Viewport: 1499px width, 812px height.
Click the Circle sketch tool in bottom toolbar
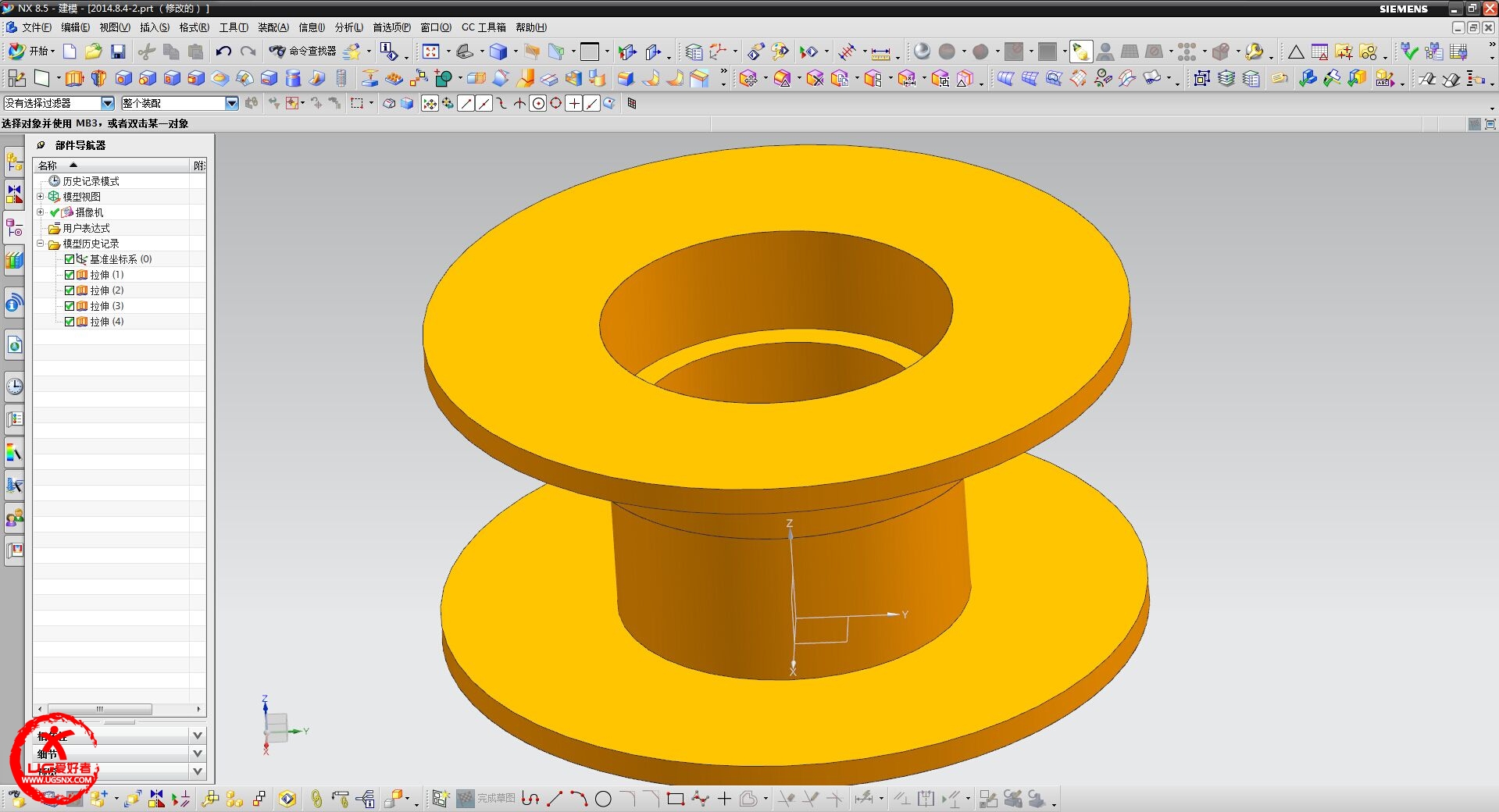[x=603, y=799]
